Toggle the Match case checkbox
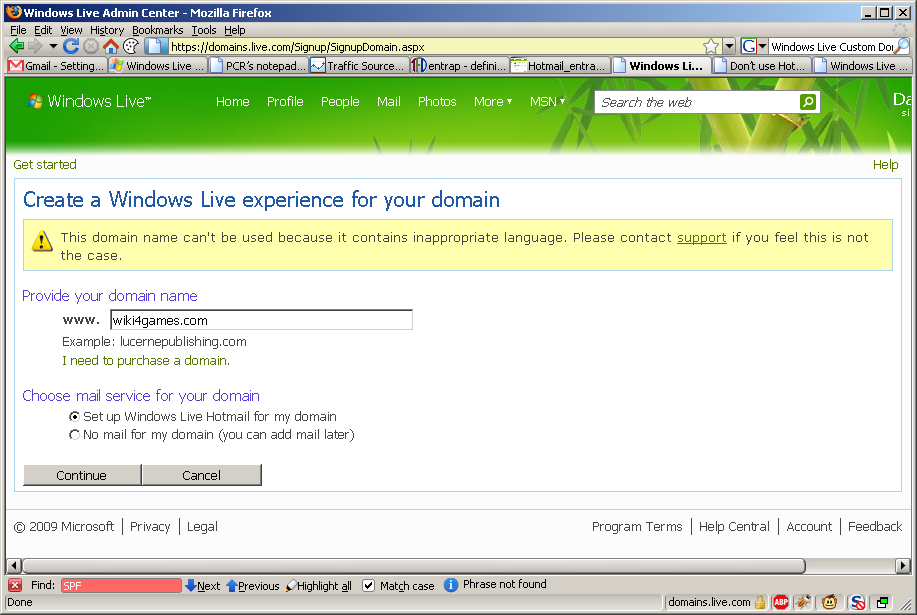 pyautogui.click(x=368, y=586)
